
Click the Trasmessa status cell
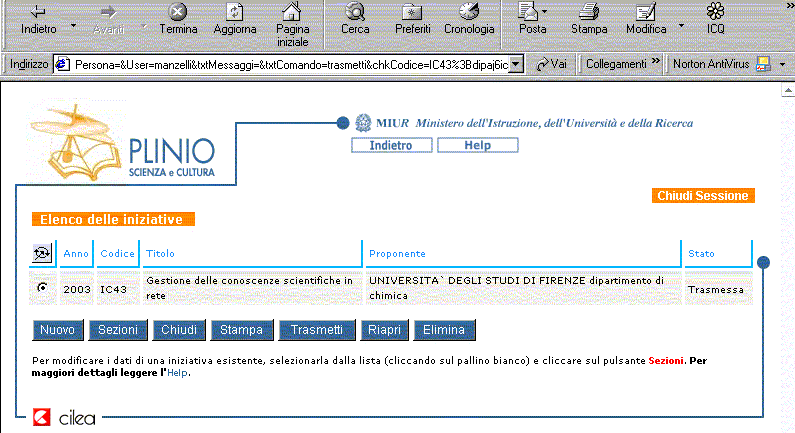(x=716, y=290)
